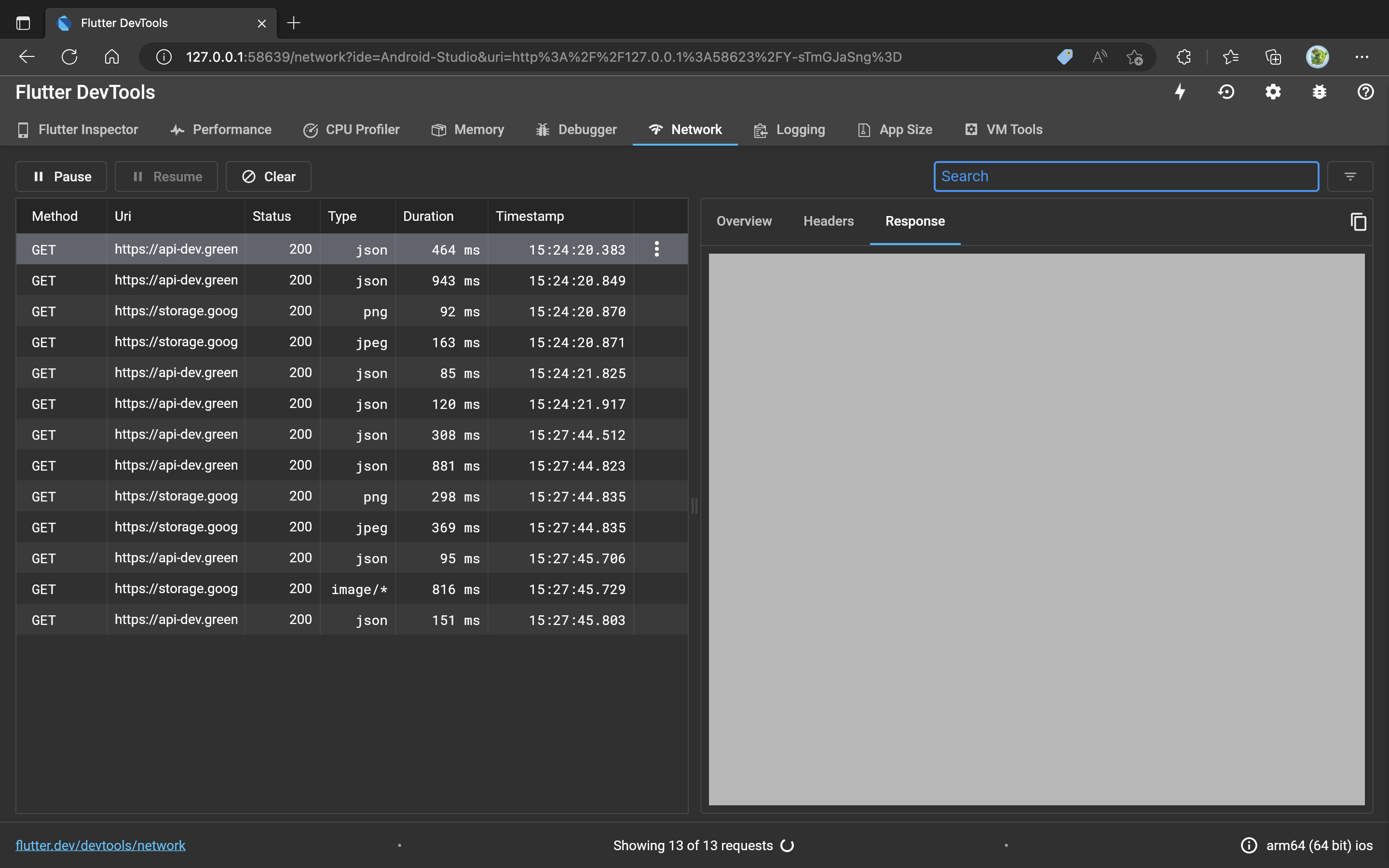Open the flutter.dev/devtools/network link
The image size is (1389, 868).
[x=101, y=844]
